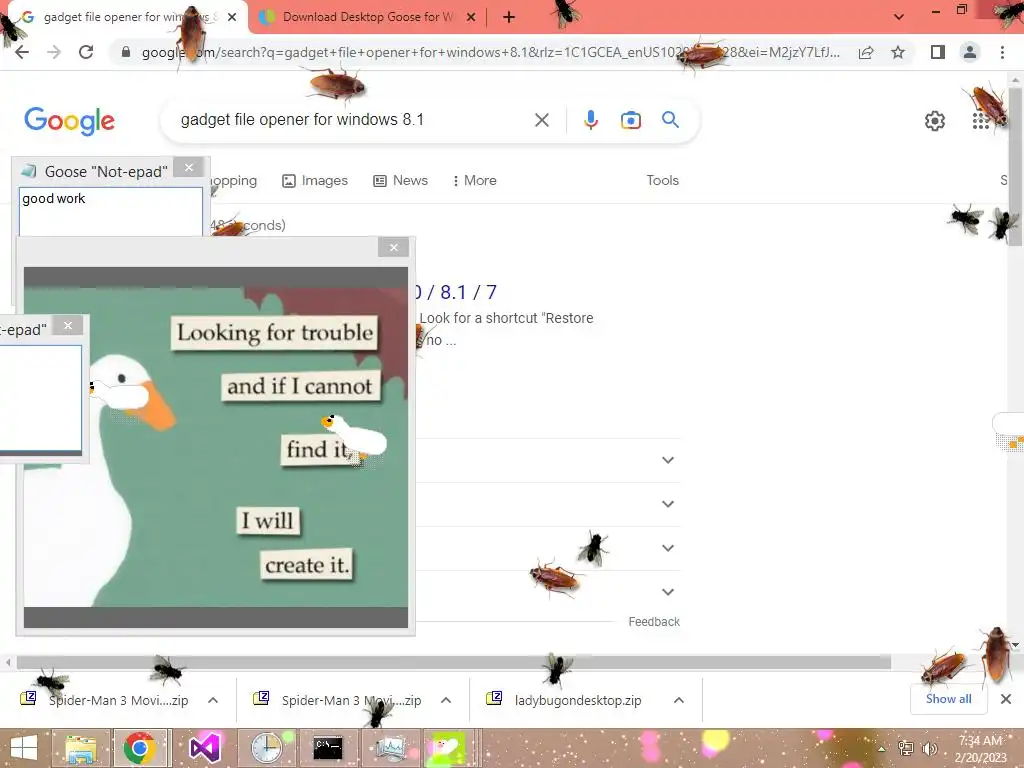Viewport: 1024px width, 768px height.
Task: Click the browser back arrow
Action: [x=22, y=52]
